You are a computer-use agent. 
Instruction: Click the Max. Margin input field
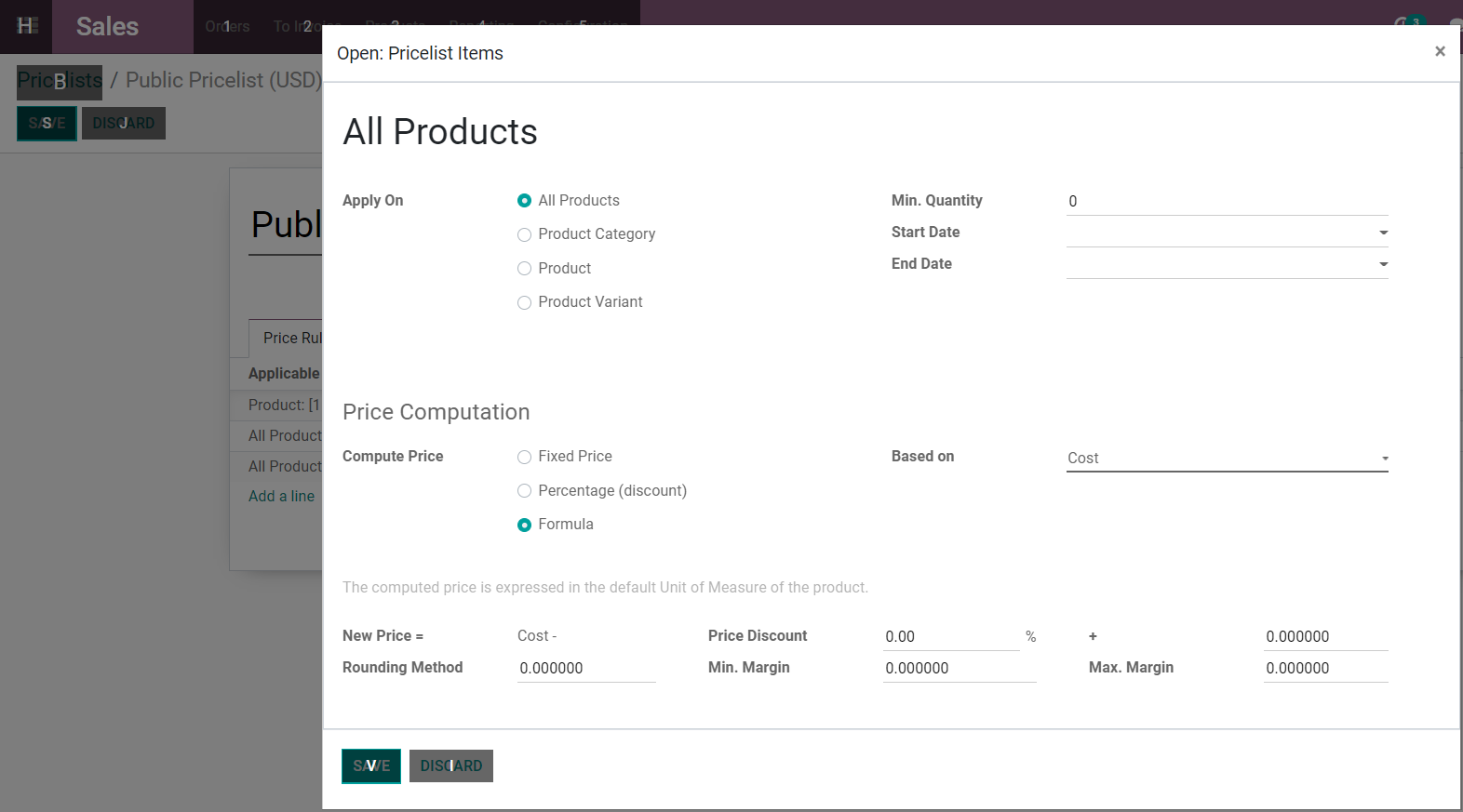(1325, 668)
